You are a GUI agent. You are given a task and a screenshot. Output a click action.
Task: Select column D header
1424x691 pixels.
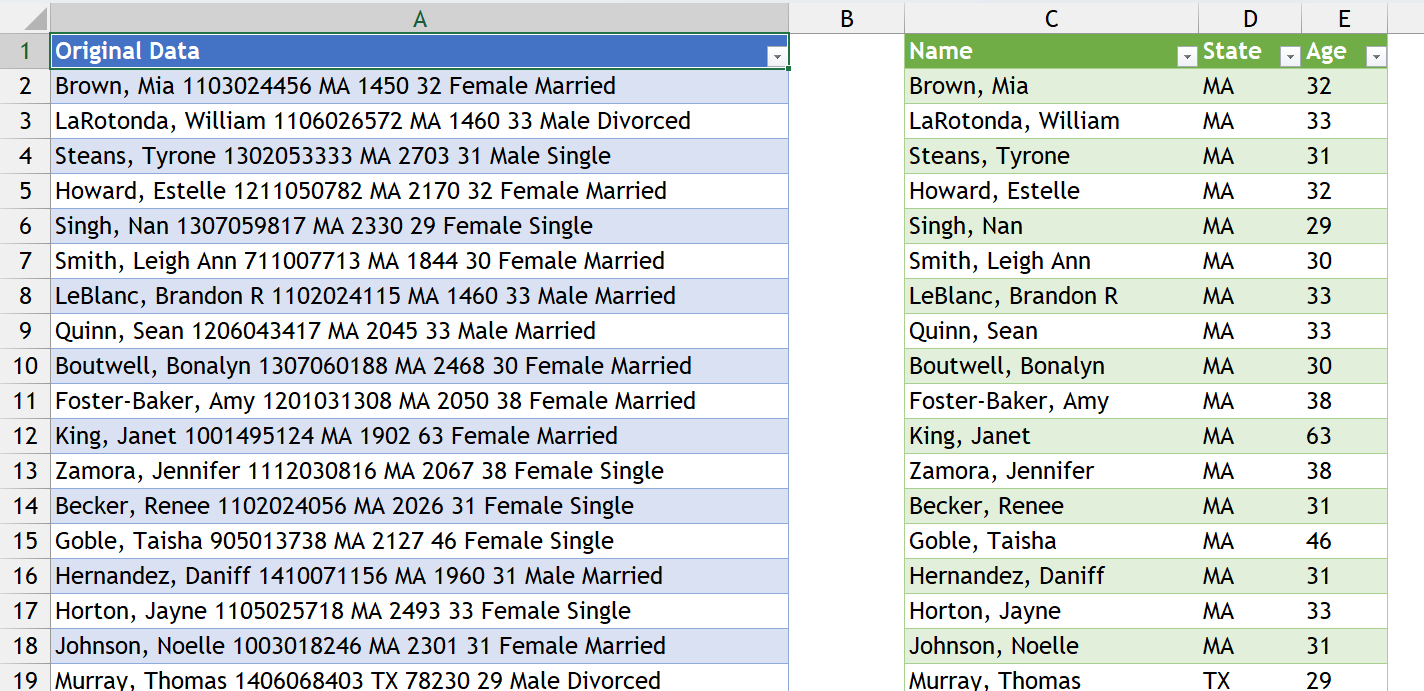(x=1250, y=18)
